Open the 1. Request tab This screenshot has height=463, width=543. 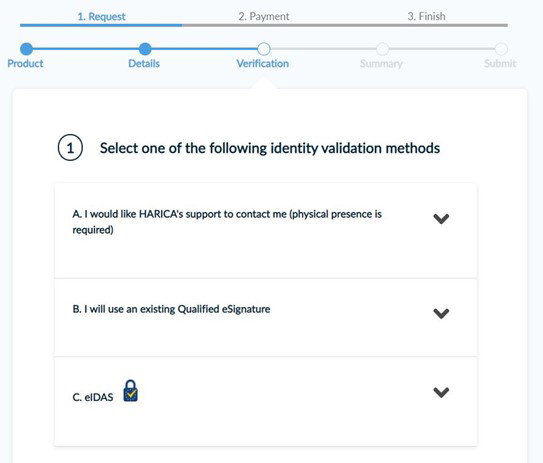101,16
